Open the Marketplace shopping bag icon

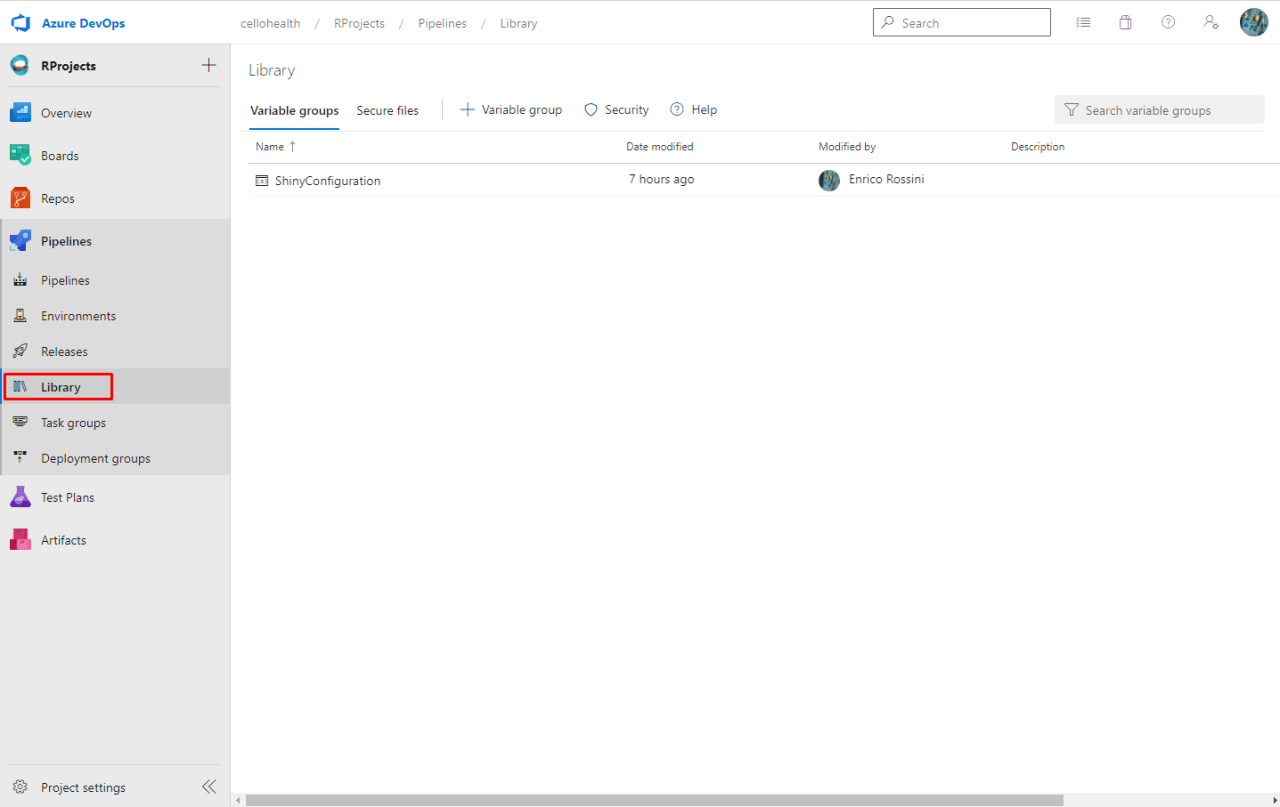point(1125,22)
